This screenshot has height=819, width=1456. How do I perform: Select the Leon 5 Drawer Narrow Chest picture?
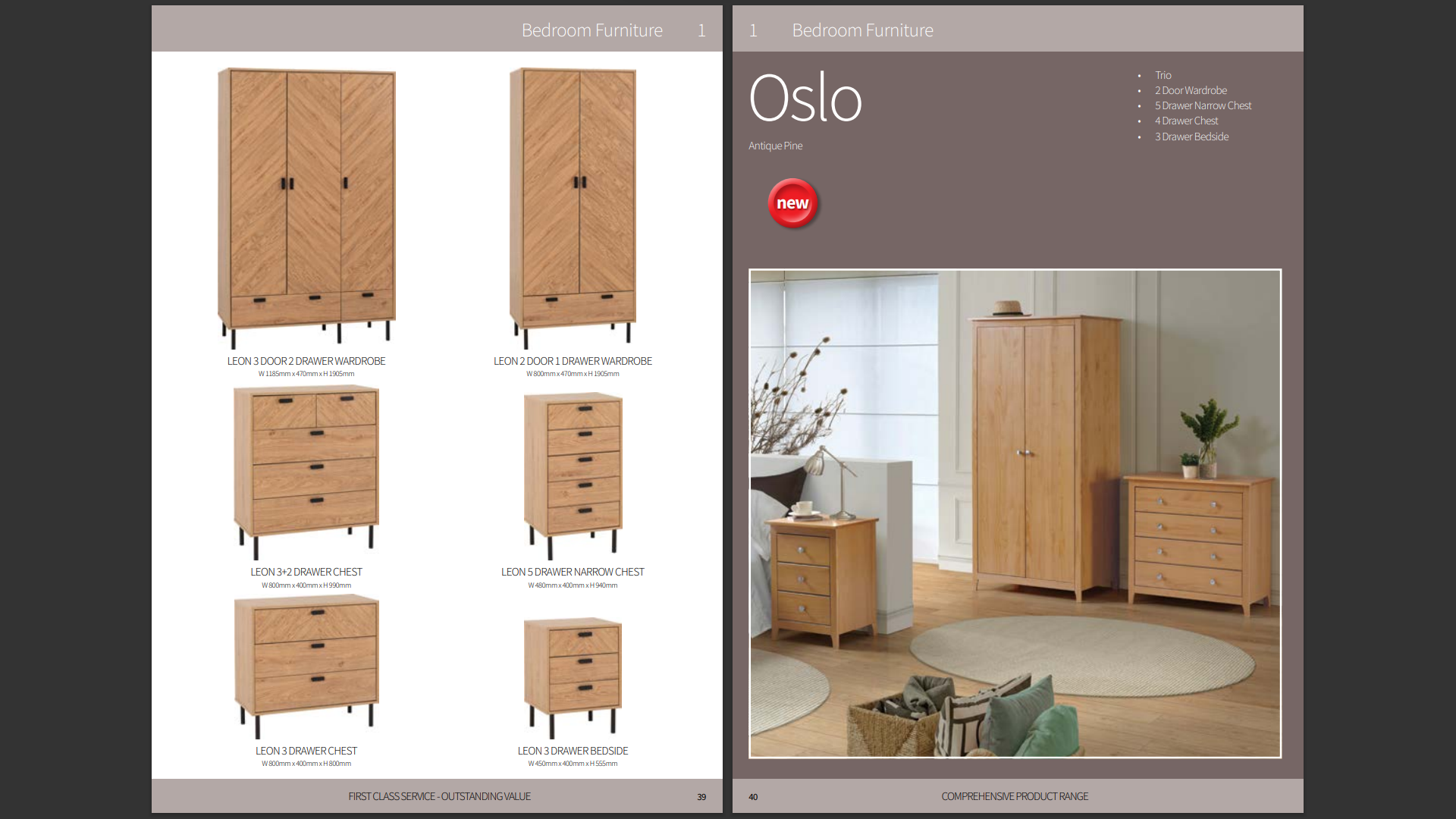click(x=573, y=474)
